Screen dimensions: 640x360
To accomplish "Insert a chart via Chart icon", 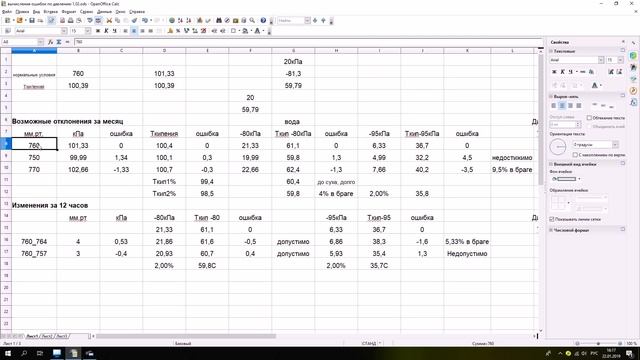I will pyautogui.click(x=200, y=20).
